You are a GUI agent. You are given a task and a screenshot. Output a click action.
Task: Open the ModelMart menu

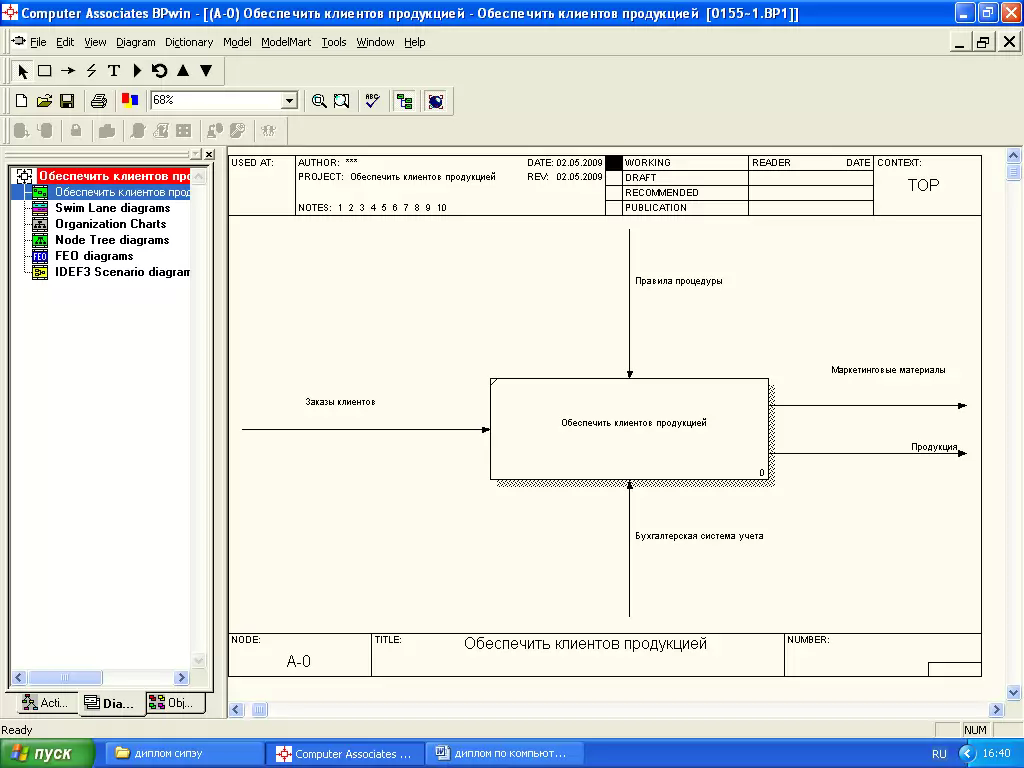[286, 42]
